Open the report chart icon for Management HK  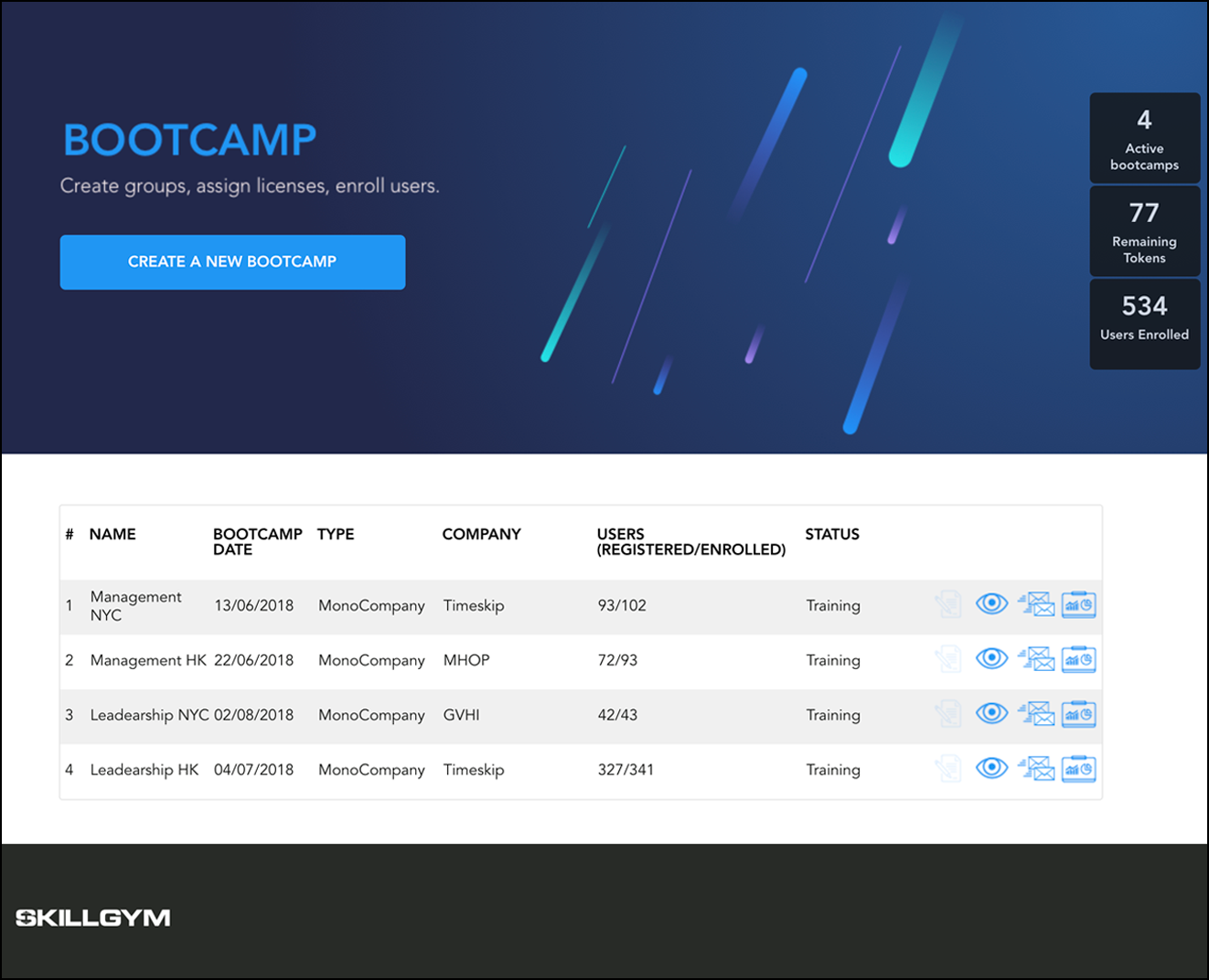click(x=1079, y=659)
